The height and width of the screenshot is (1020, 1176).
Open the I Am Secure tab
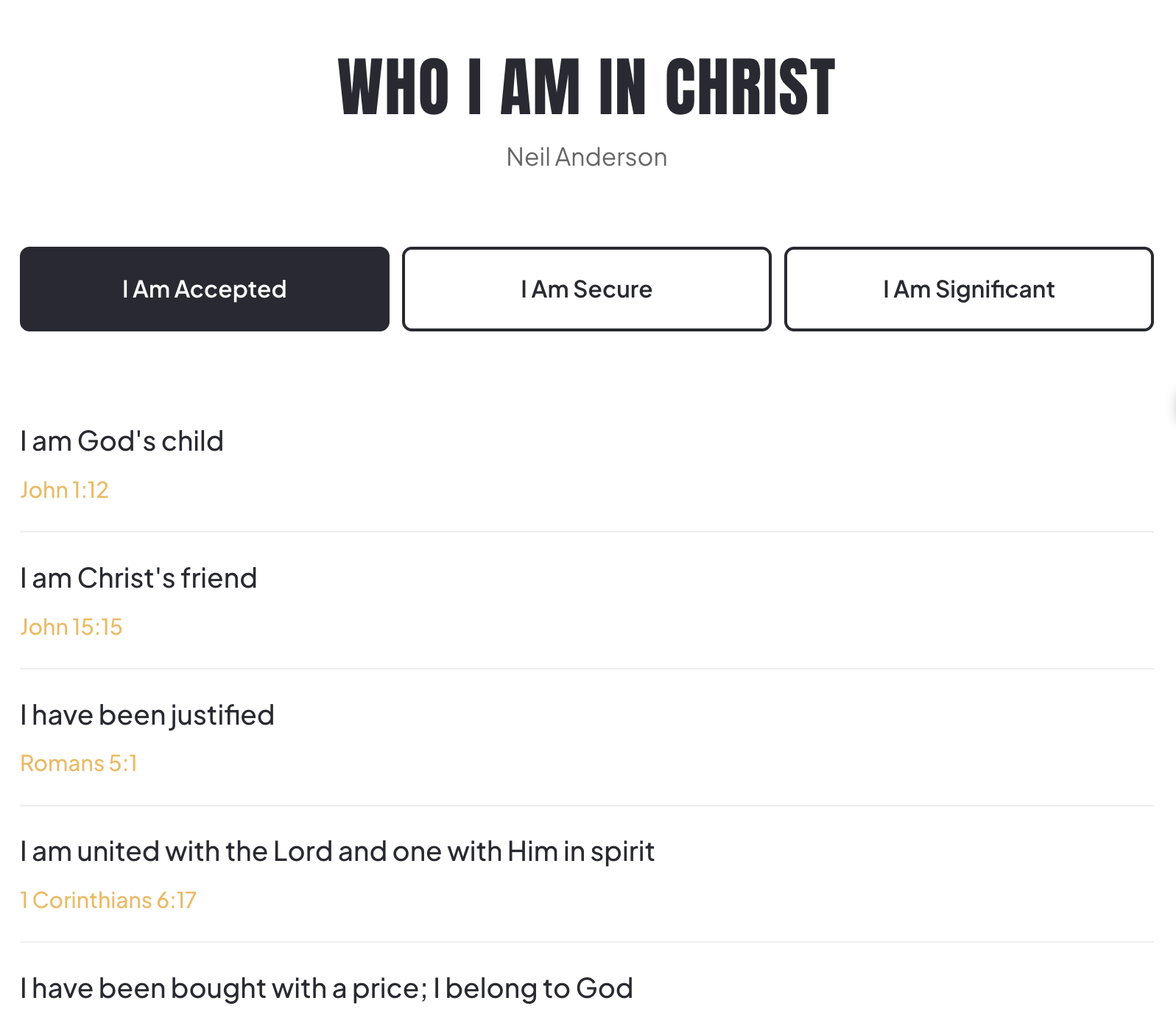tap(586, 289)
